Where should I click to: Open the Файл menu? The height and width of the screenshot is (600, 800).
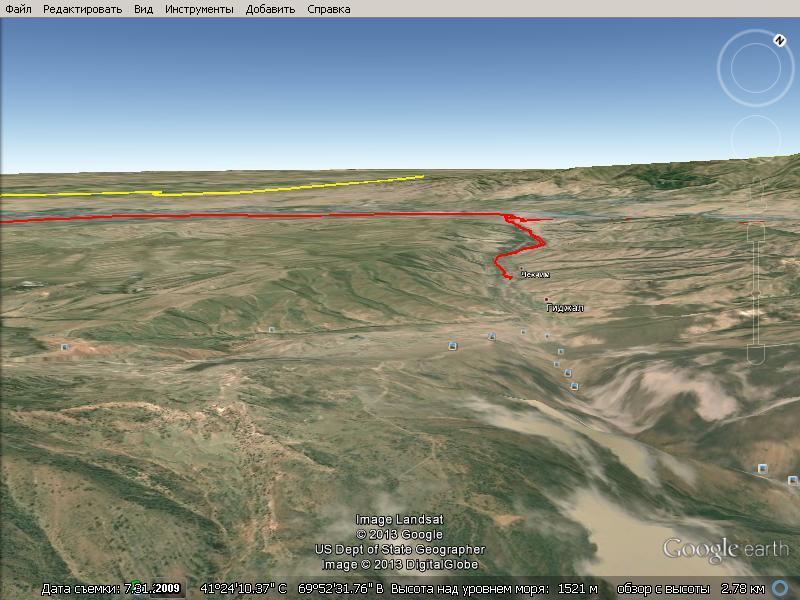point(18,9)
